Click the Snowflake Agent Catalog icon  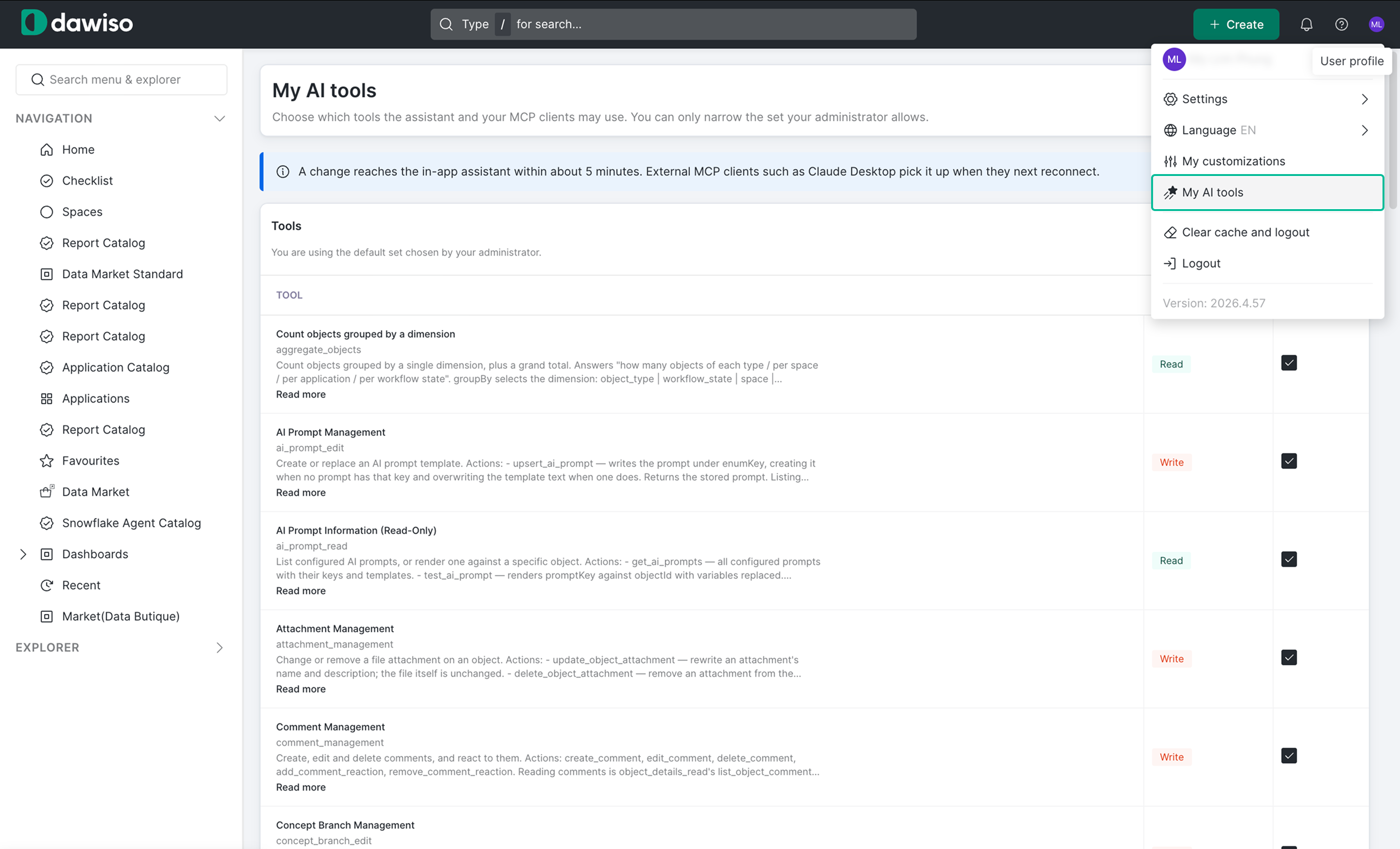(x=47, y=523)
